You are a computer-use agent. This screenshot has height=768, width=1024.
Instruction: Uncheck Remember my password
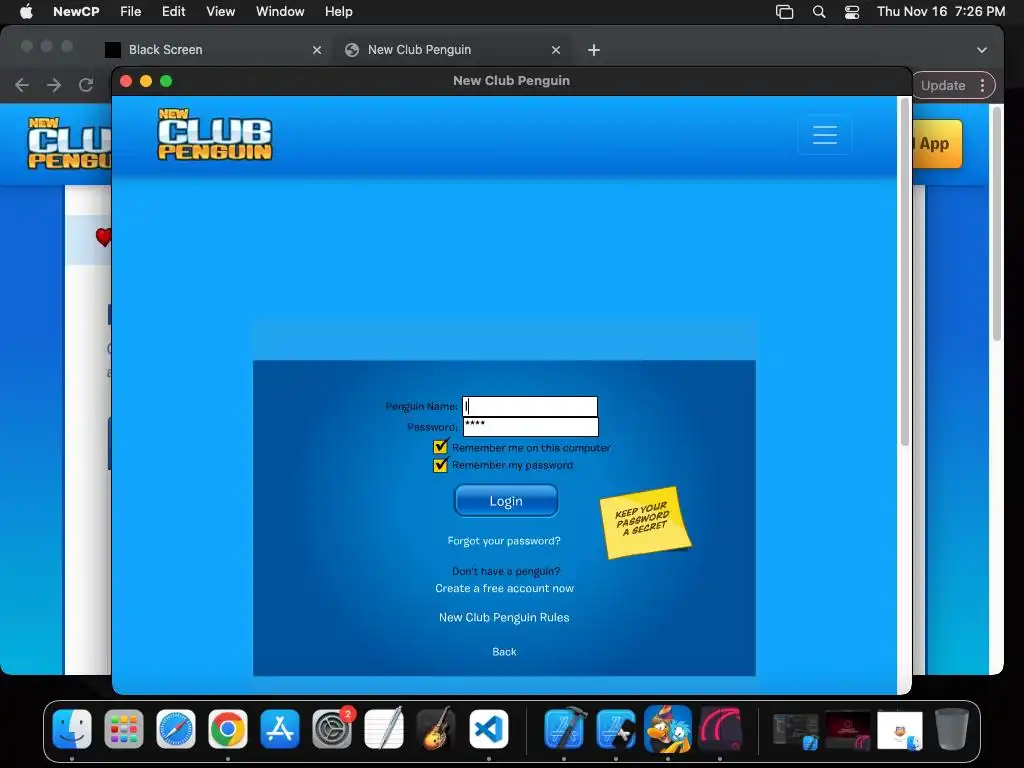(x=440, y=464)
